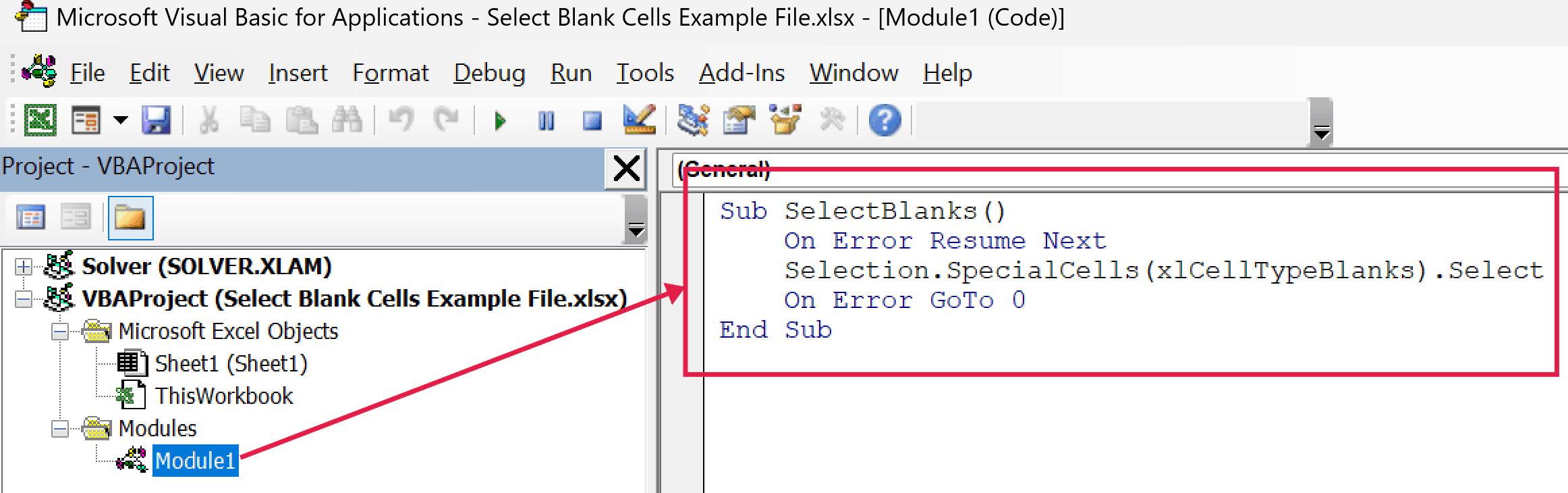Open the File menu
Image resolution: width=1568 pixels, height=493 pixels.
pyautogui.click(x=88, y=73)
